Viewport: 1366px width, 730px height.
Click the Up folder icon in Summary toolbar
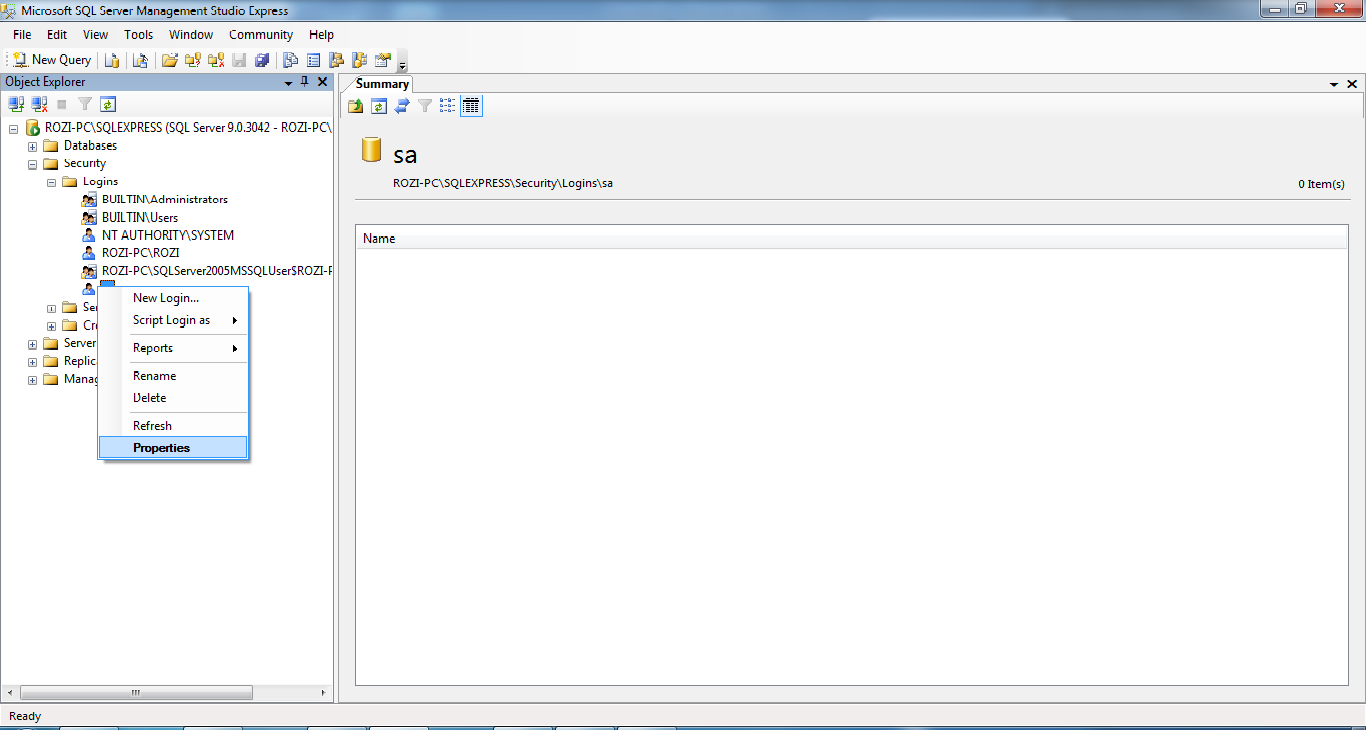coord(356,105)
